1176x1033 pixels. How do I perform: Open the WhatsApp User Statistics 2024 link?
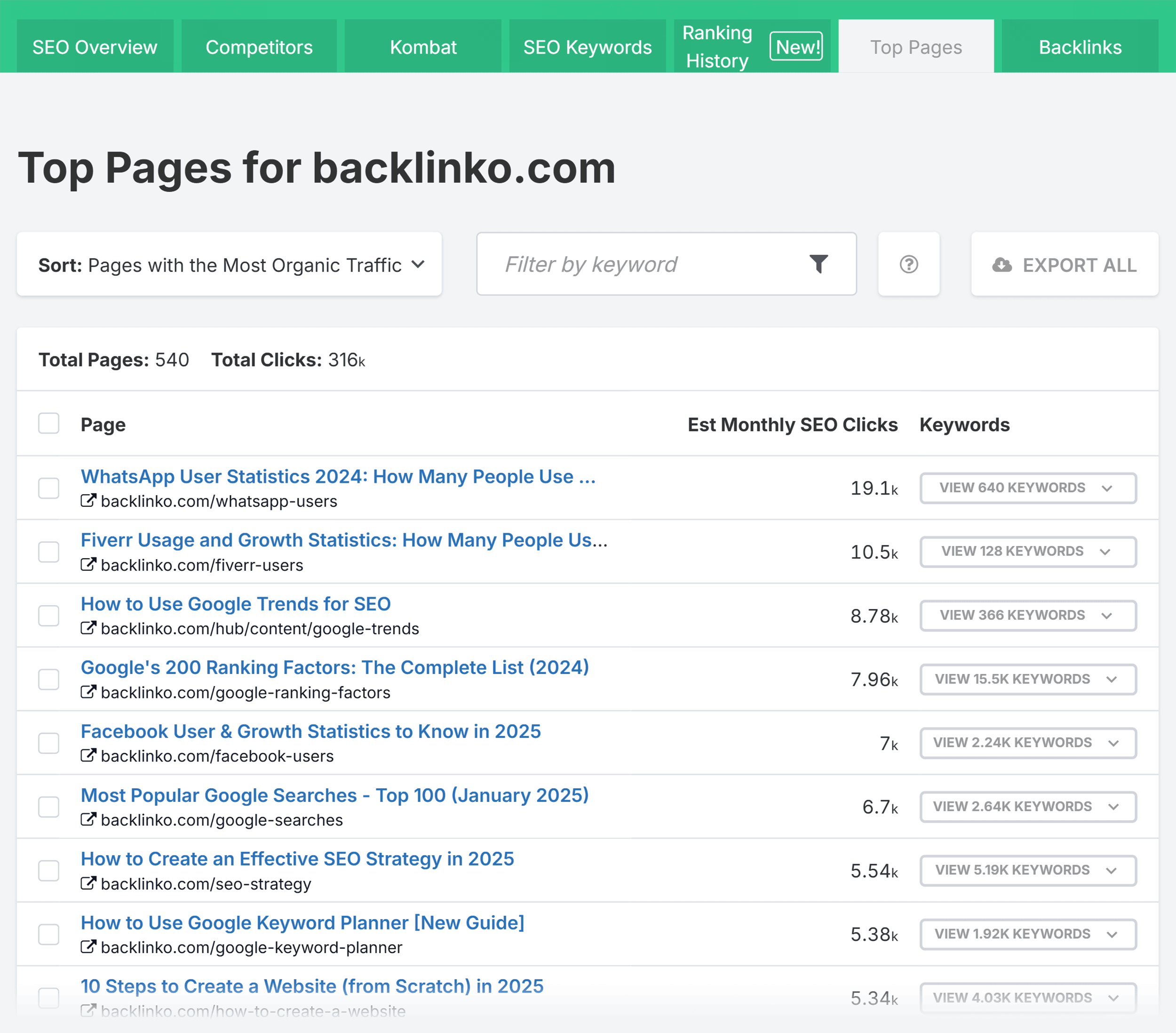[x=338, y=477]
